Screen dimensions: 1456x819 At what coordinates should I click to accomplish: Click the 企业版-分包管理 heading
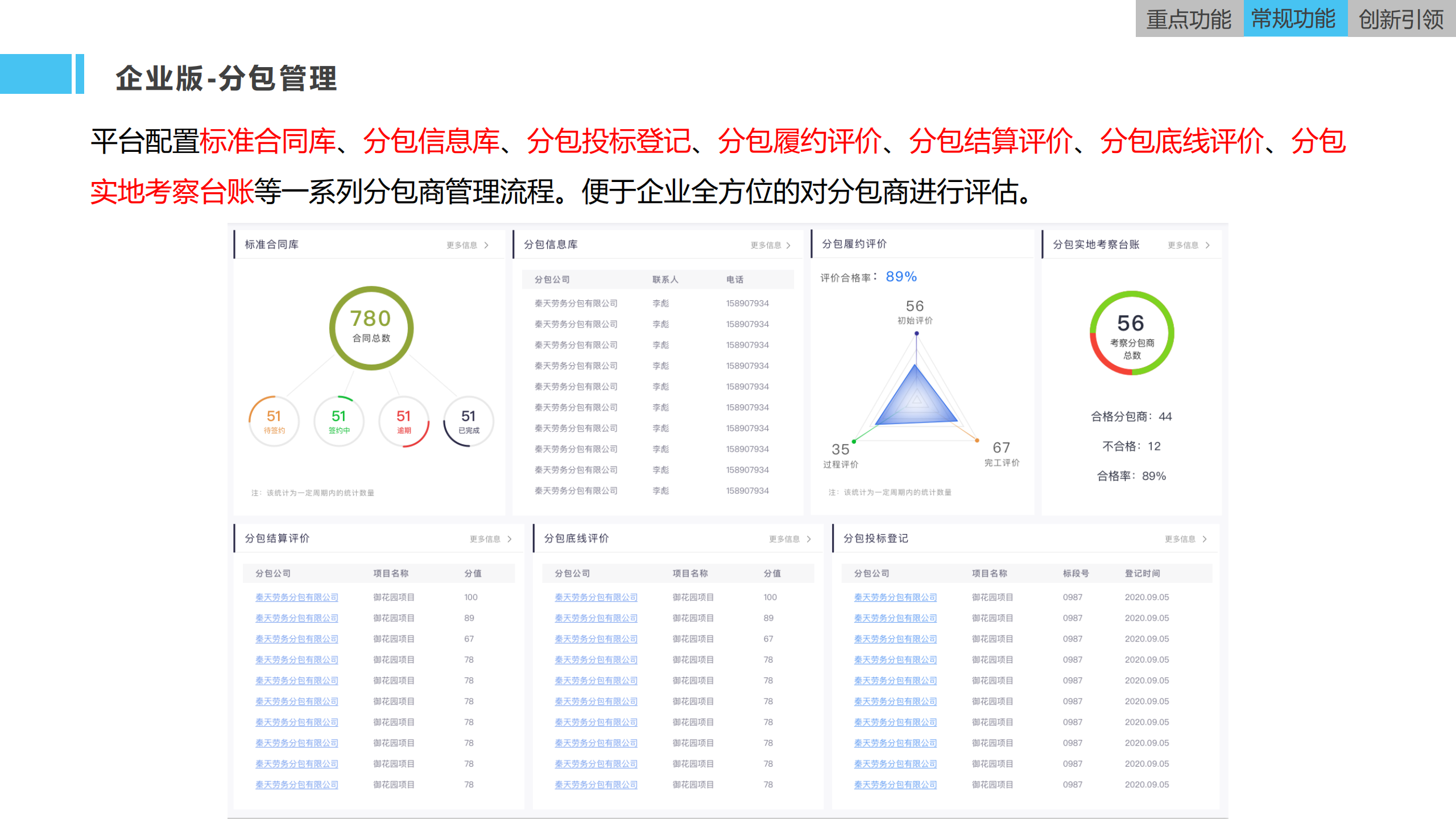coord(226,78)
